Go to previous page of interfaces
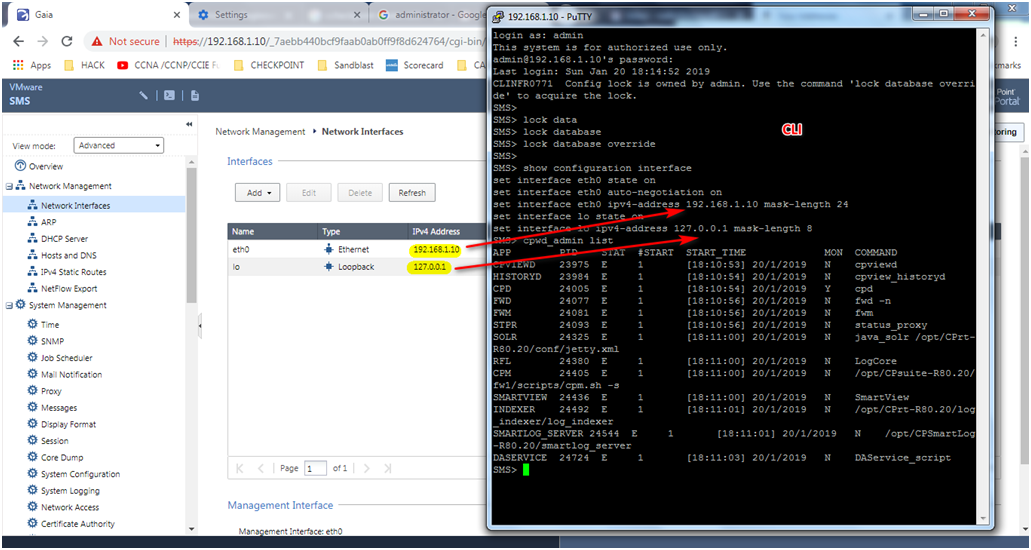 (261, 468)
